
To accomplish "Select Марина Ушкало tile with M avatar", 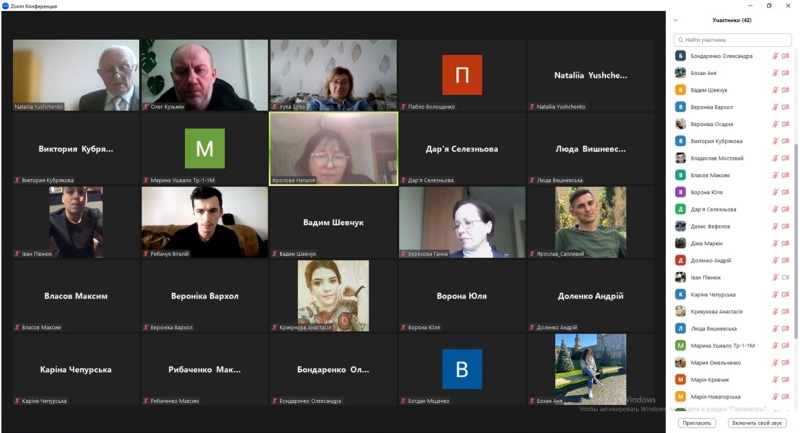I will [205, 148].
